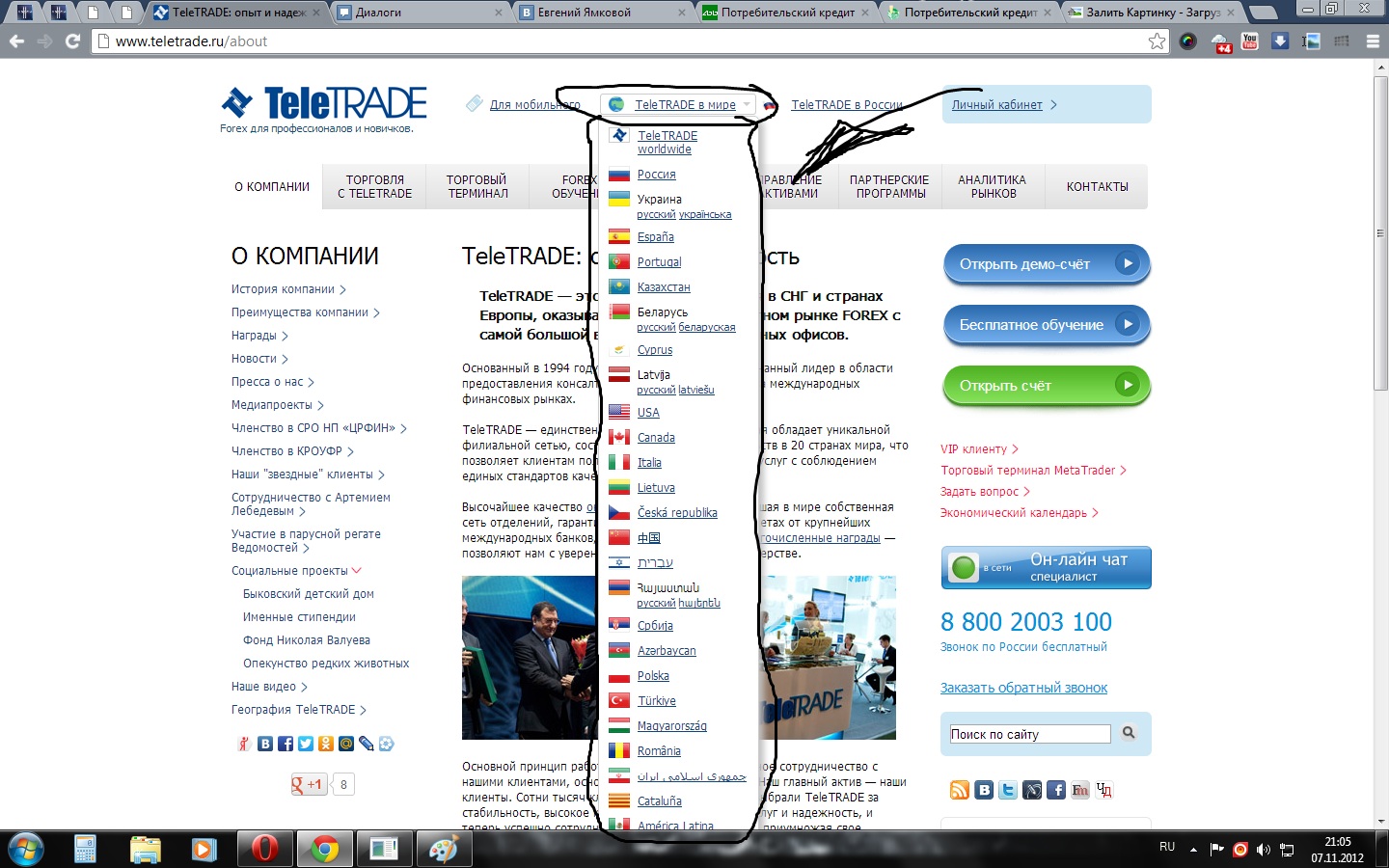Viewport: 1389px width, 868px height.
Task: Launch Opera from the taskbar
Action: (264, 849)
